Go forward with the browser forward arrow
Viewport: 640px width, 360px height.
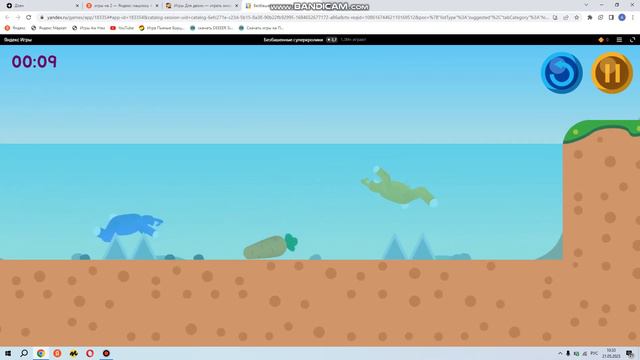coord(18,18)
